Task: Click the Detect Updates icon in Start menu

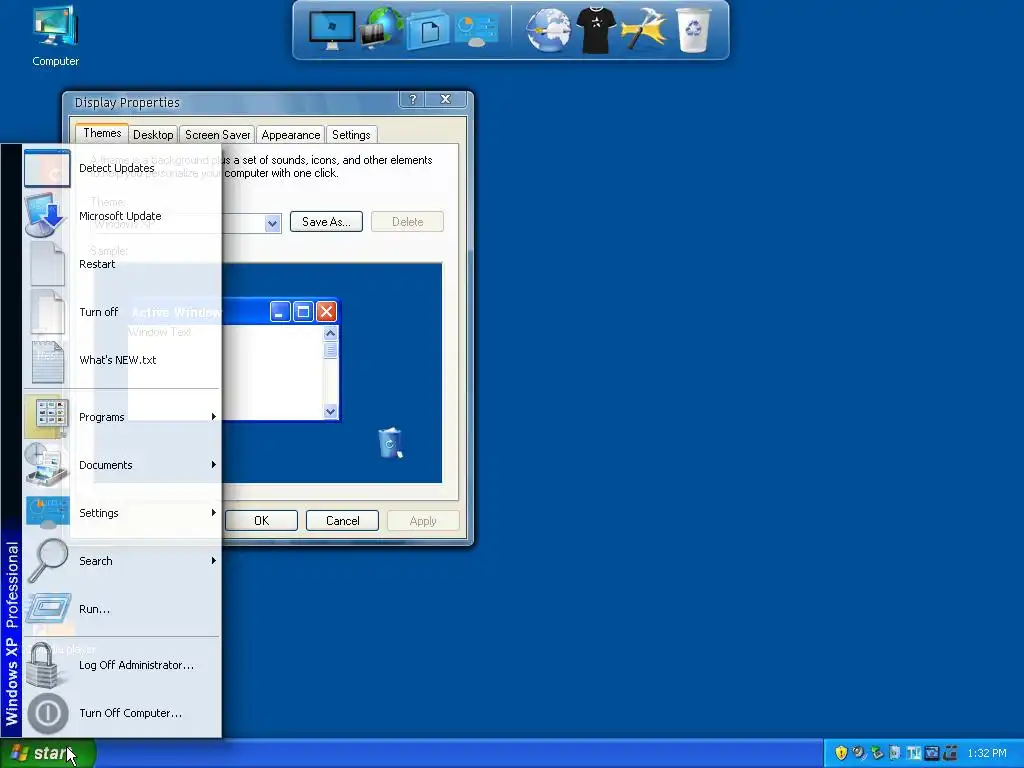Action: [x=47, y=168]
